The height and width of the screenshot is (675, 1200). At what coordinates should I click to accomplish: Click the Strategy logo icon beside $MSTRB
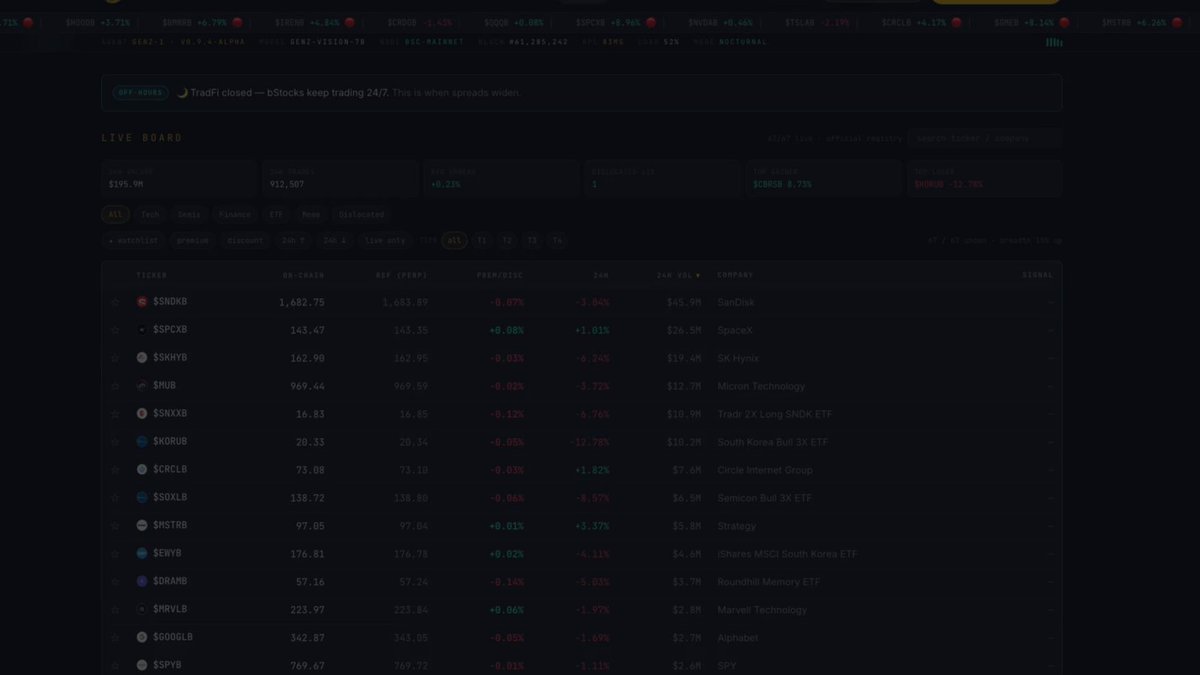pos(142,526)
